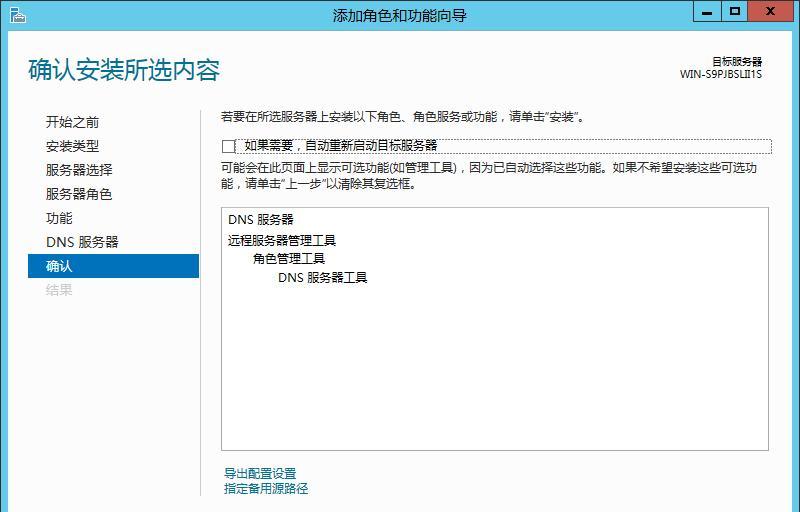Maximize the wizard window
Screen dimensions: 800x512
[735, 12]
